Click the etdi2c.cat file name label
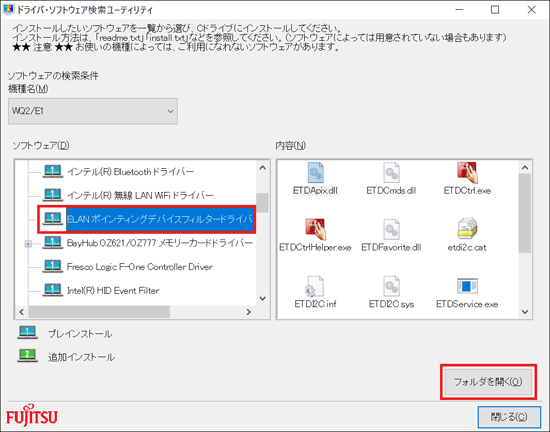The width and height of the screenshot is (550, 432). click(x=467, y=248)
